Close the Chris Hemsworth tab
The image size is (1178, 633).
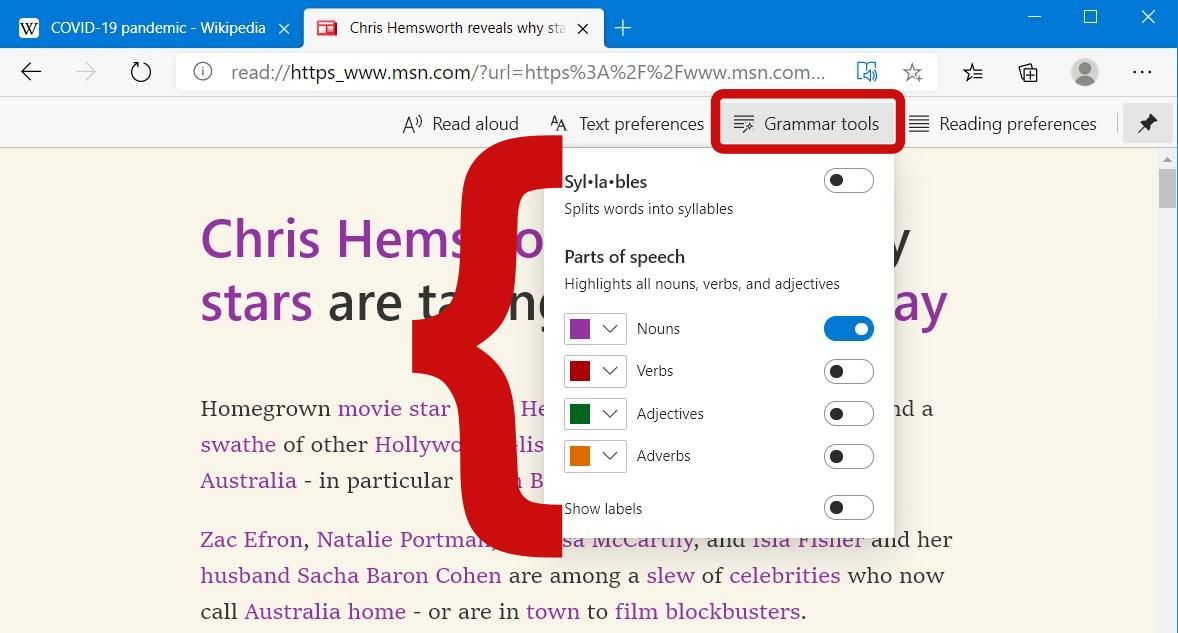582,29
